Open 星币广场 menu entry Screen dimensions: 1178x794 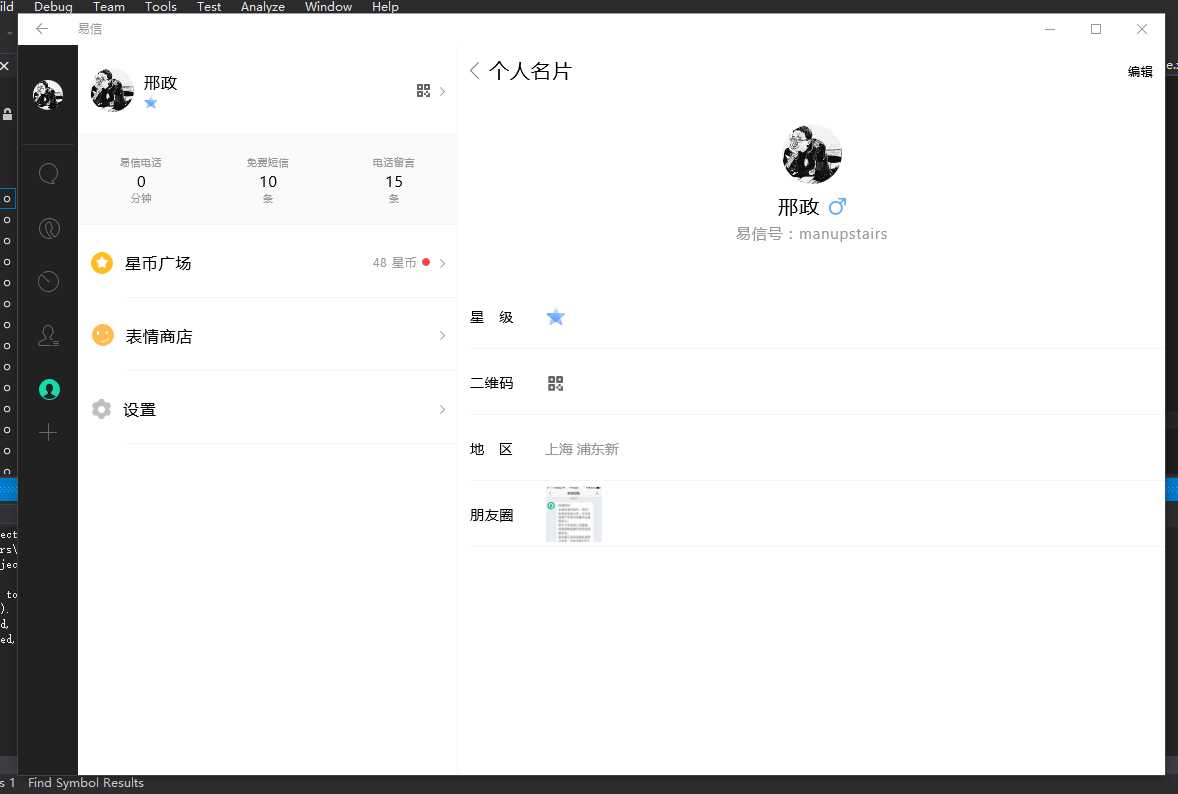[x=268, y=263]
